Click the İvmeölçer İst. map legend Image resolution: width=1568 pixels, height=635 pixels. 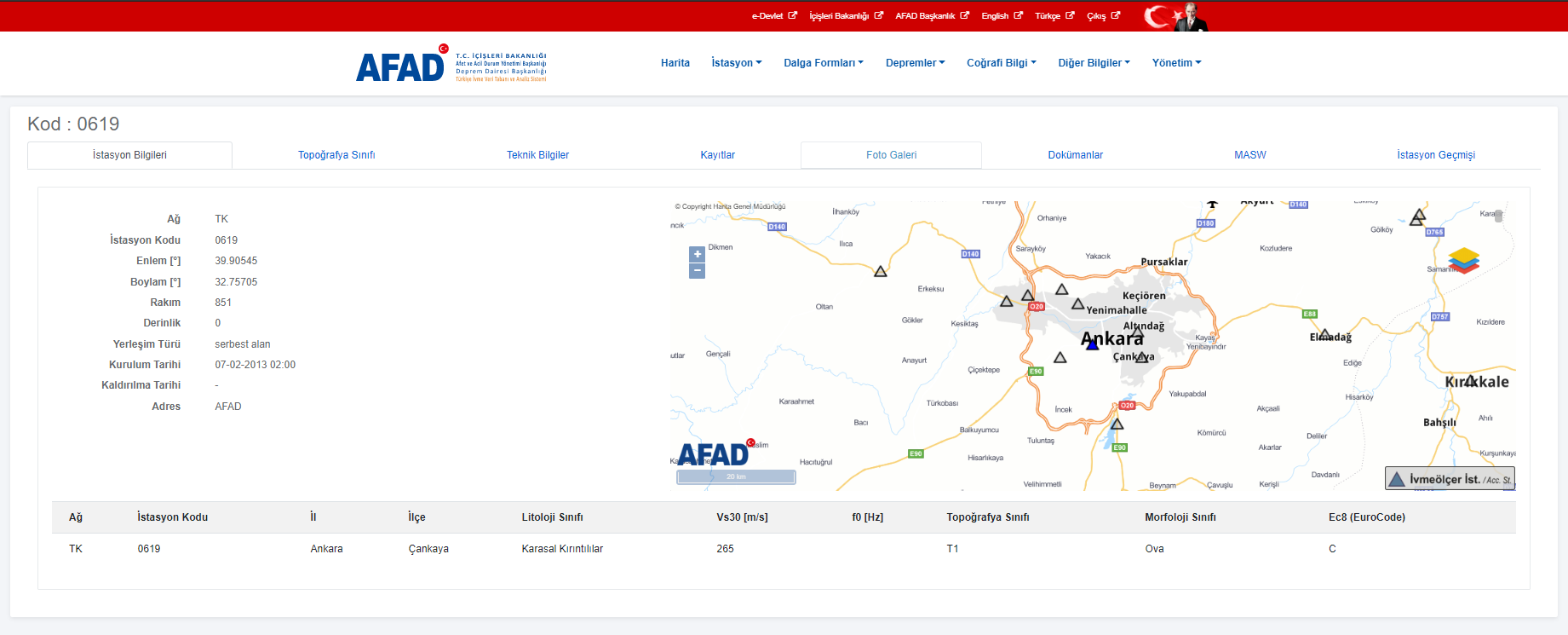1450,479
